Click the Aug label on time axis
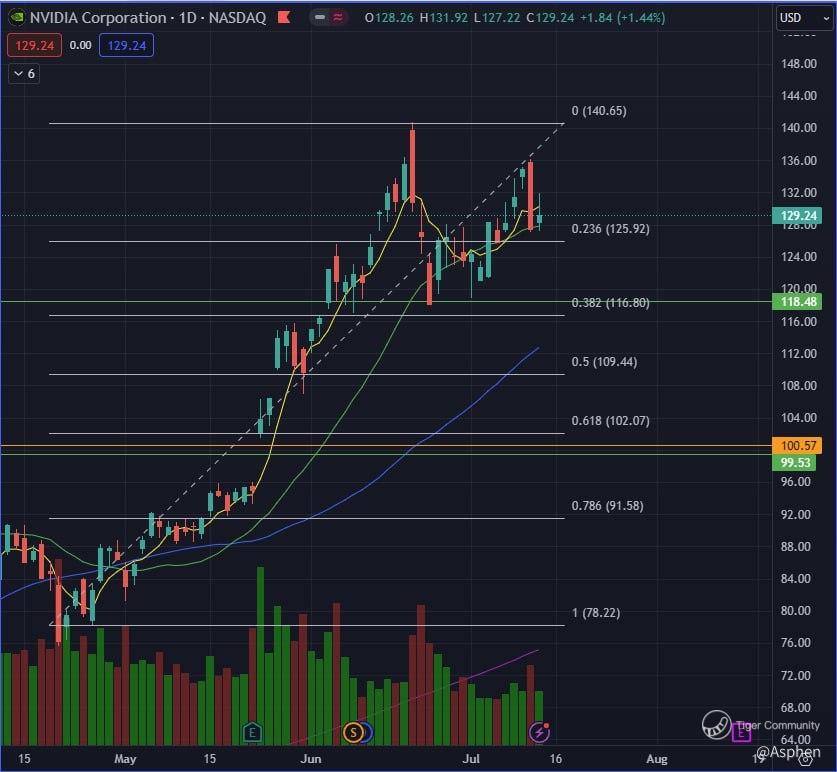 657,759
